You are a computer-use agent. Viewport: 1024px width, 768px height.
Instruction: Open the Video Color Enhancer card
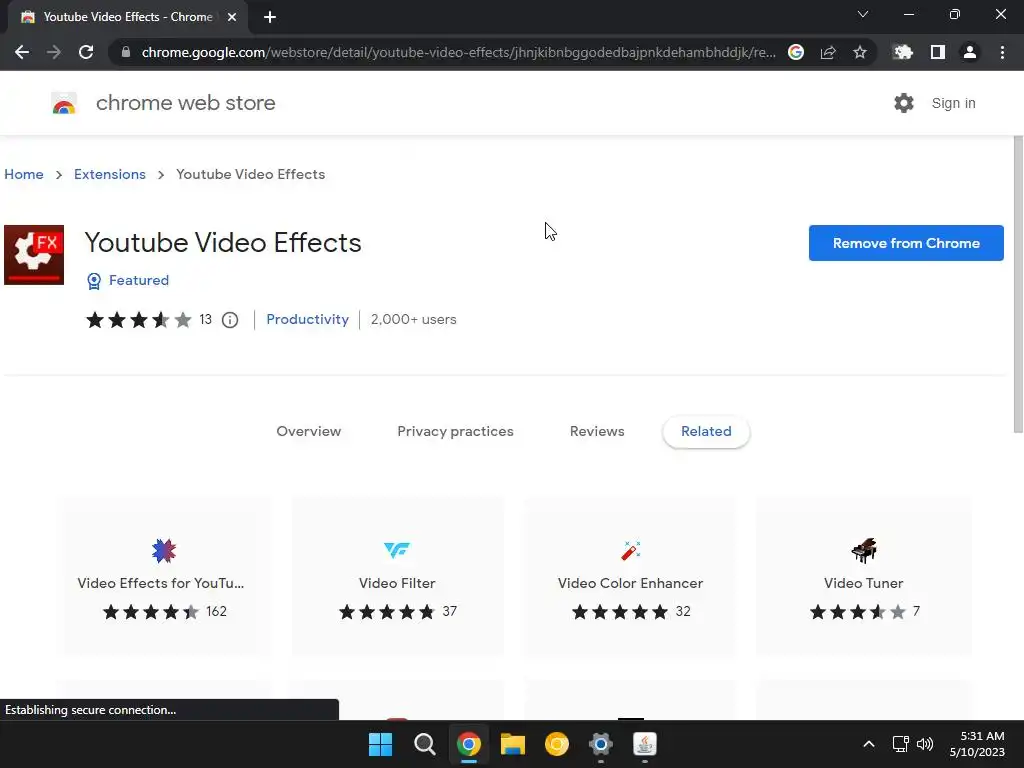pos(630,577)
